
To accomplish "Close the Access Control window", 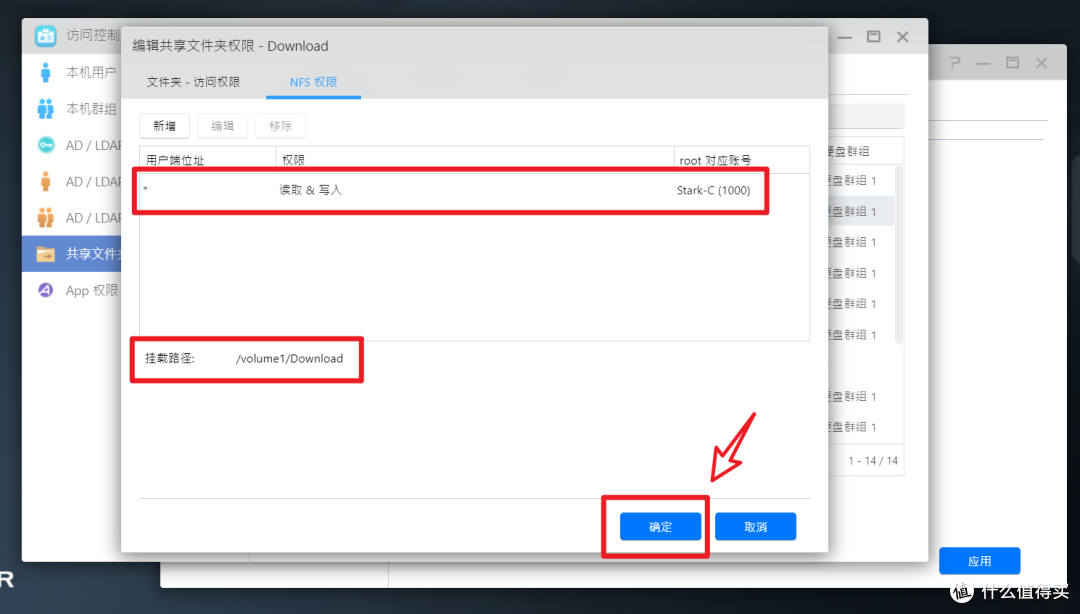I will [x=902, y=37].
